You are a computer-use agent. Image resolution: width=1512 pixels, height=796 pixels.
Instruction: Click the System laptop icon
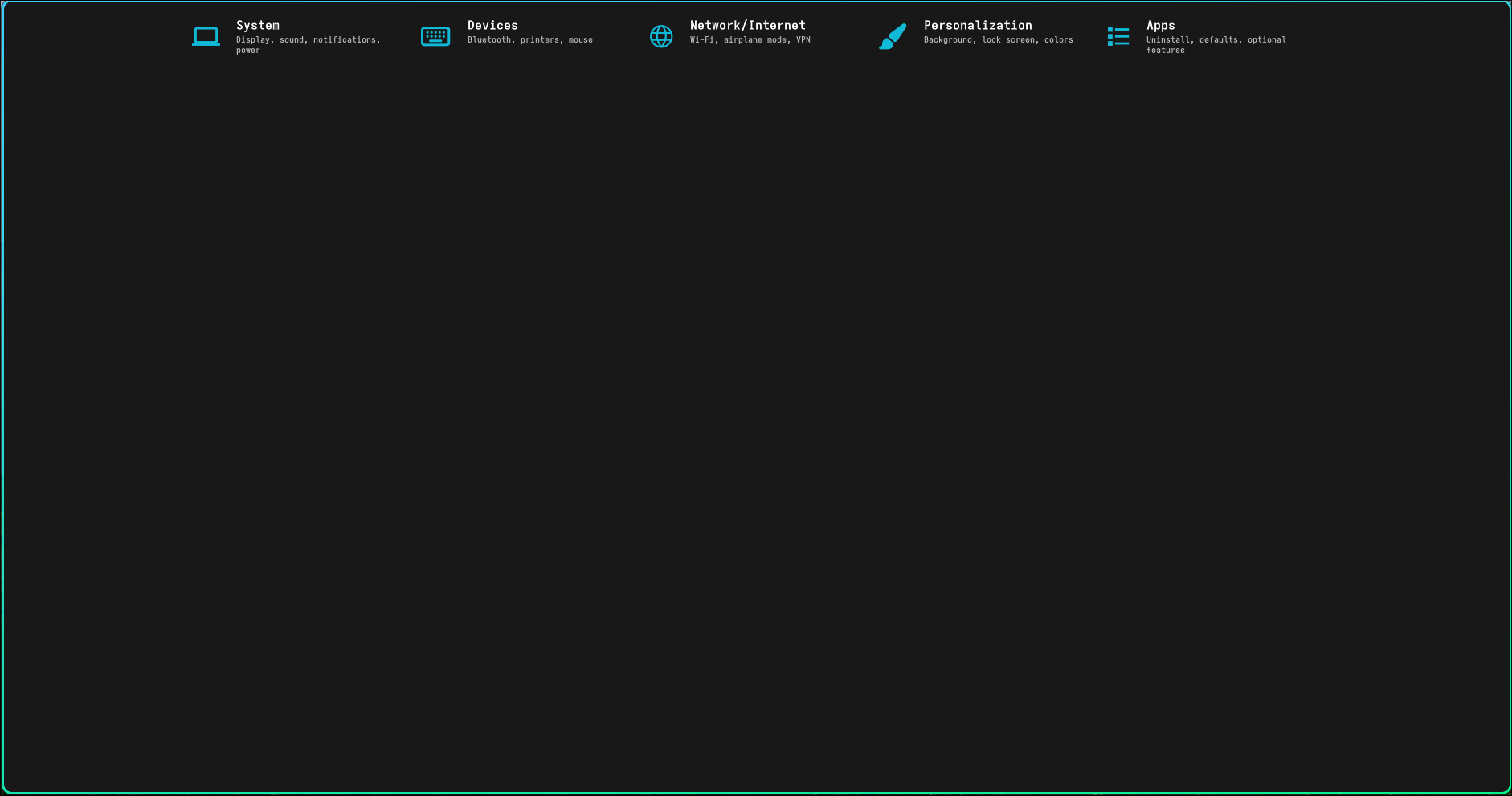pos(206,36)
